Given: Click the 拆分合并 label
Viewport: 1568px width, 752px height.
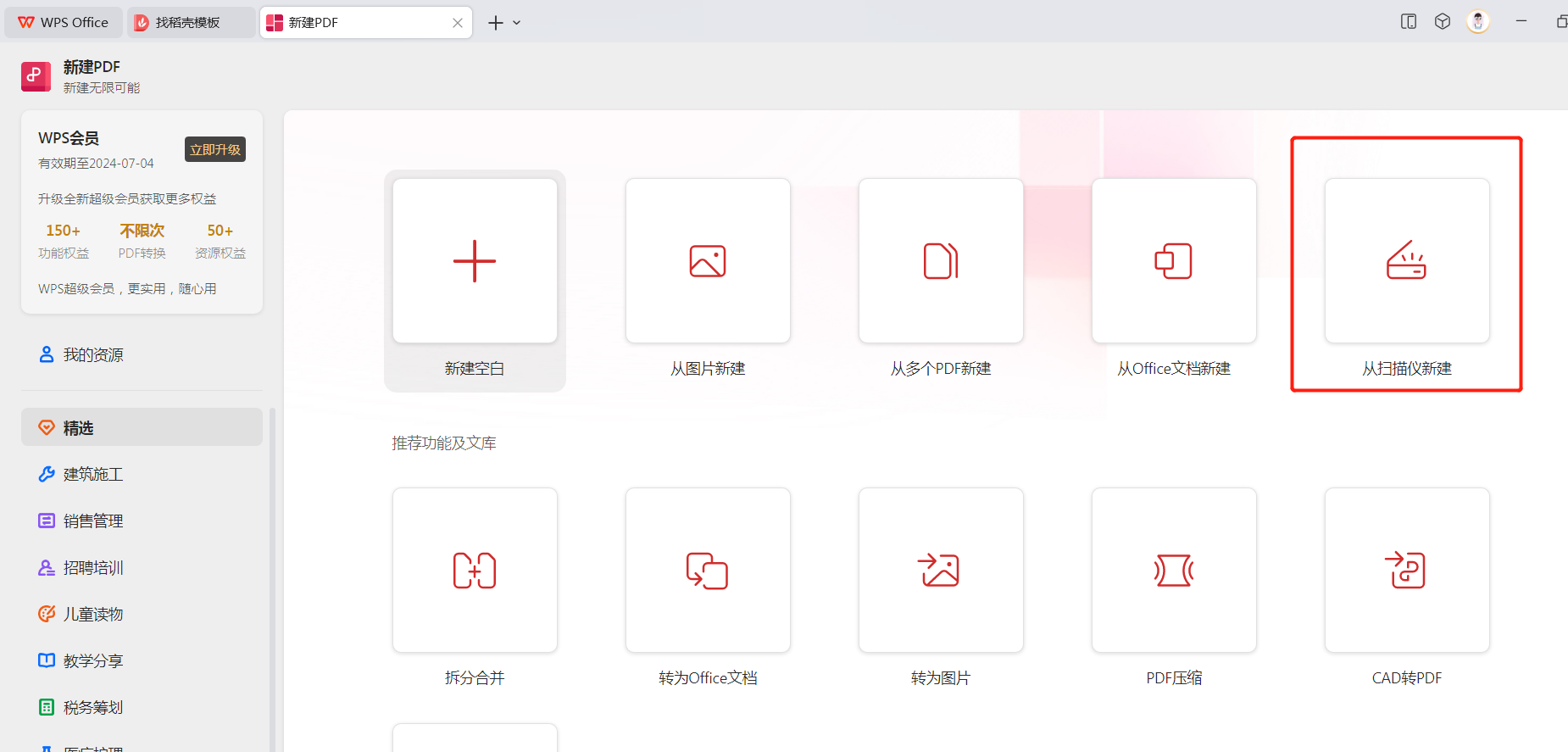Looking at the screenshot, I should point(475,678).
